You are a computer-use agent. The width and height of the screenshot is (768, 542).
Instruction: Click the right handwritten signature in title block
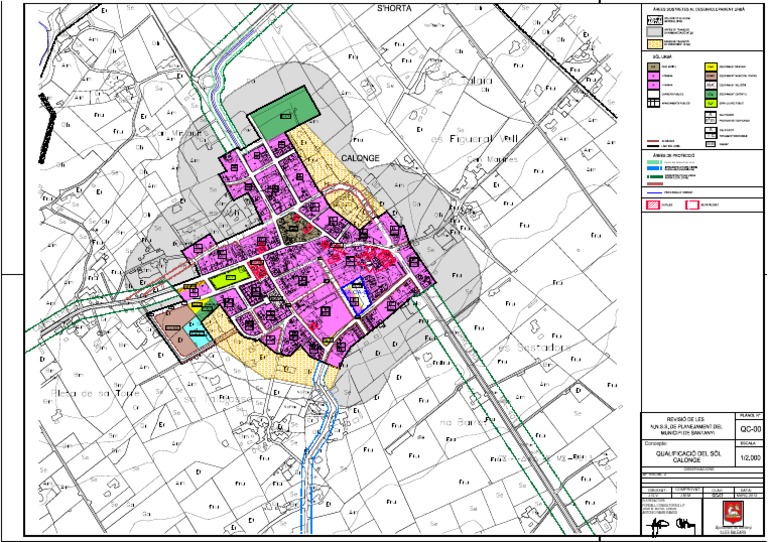click(x=686, y=524)
